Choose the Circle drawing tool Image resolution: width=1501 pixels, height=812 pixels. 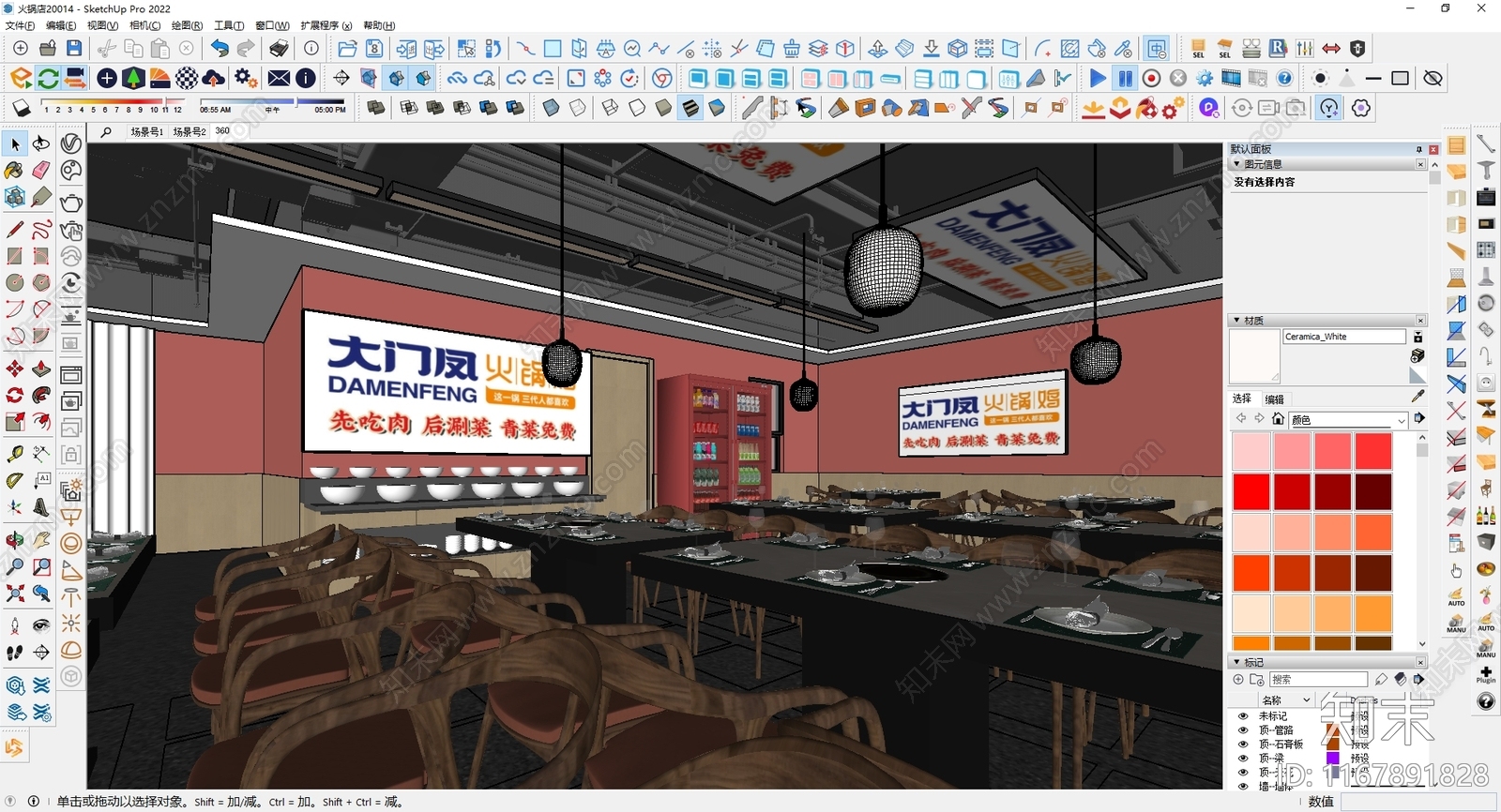click(15, 282)
